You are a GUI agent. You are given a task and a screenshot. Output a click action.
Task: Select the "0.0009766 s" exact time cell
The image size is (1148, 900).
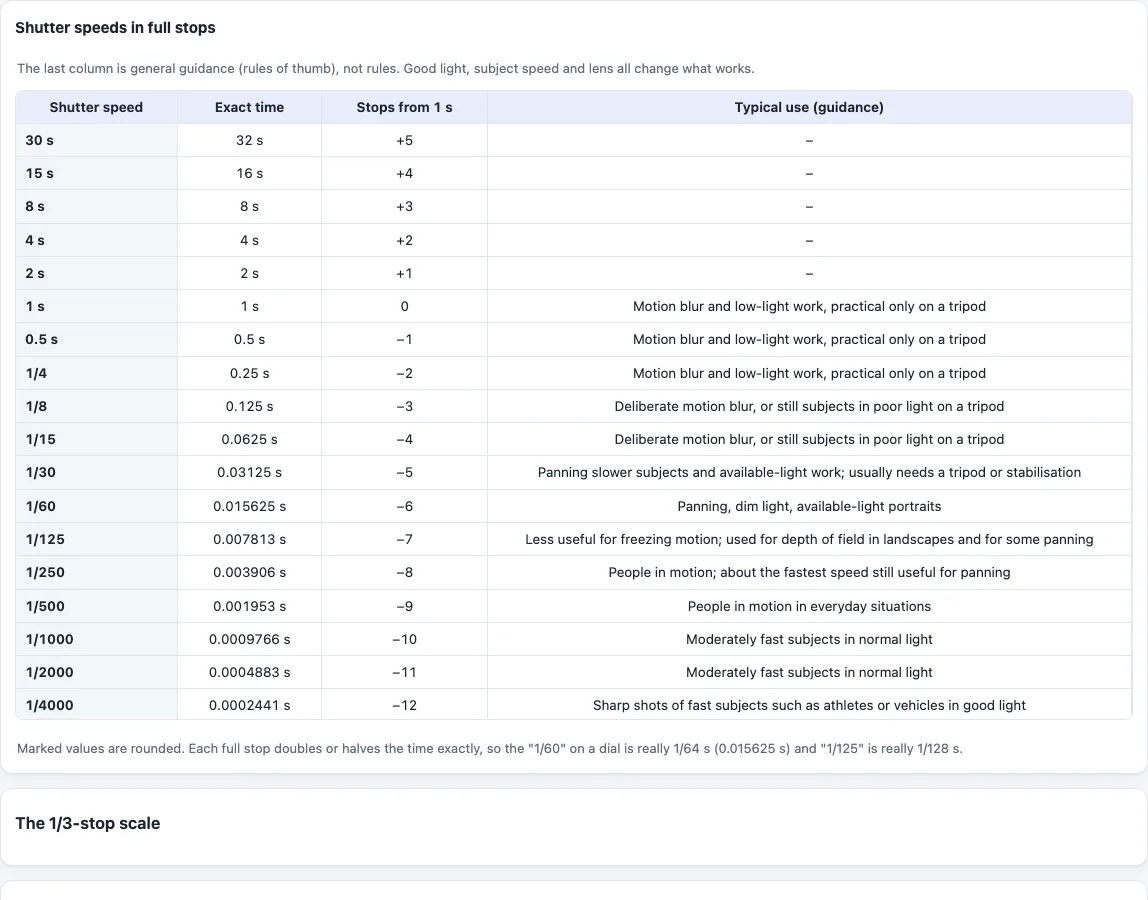click(249, 639)
